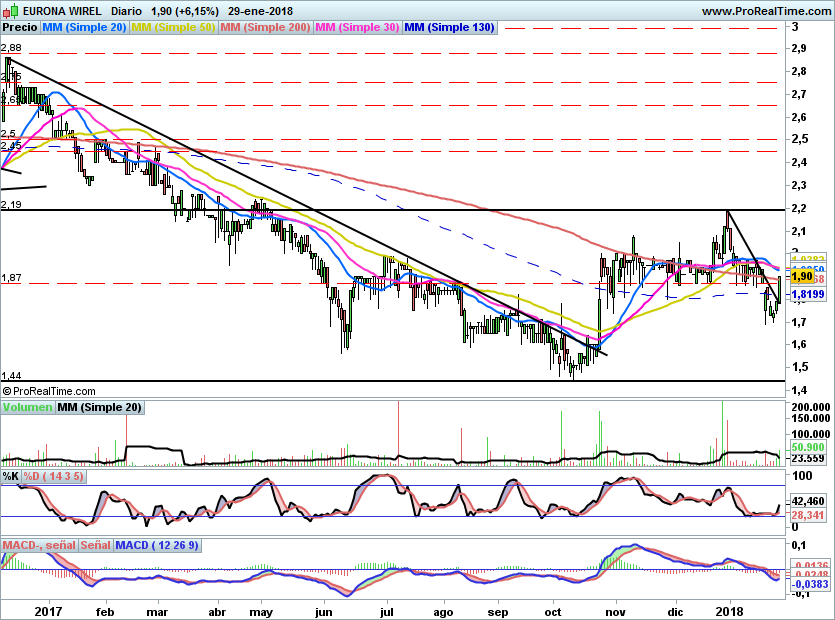This screenshot has width=835, height=620.
Task: Click the Diario timeframe label
Action: click(126, 10)
